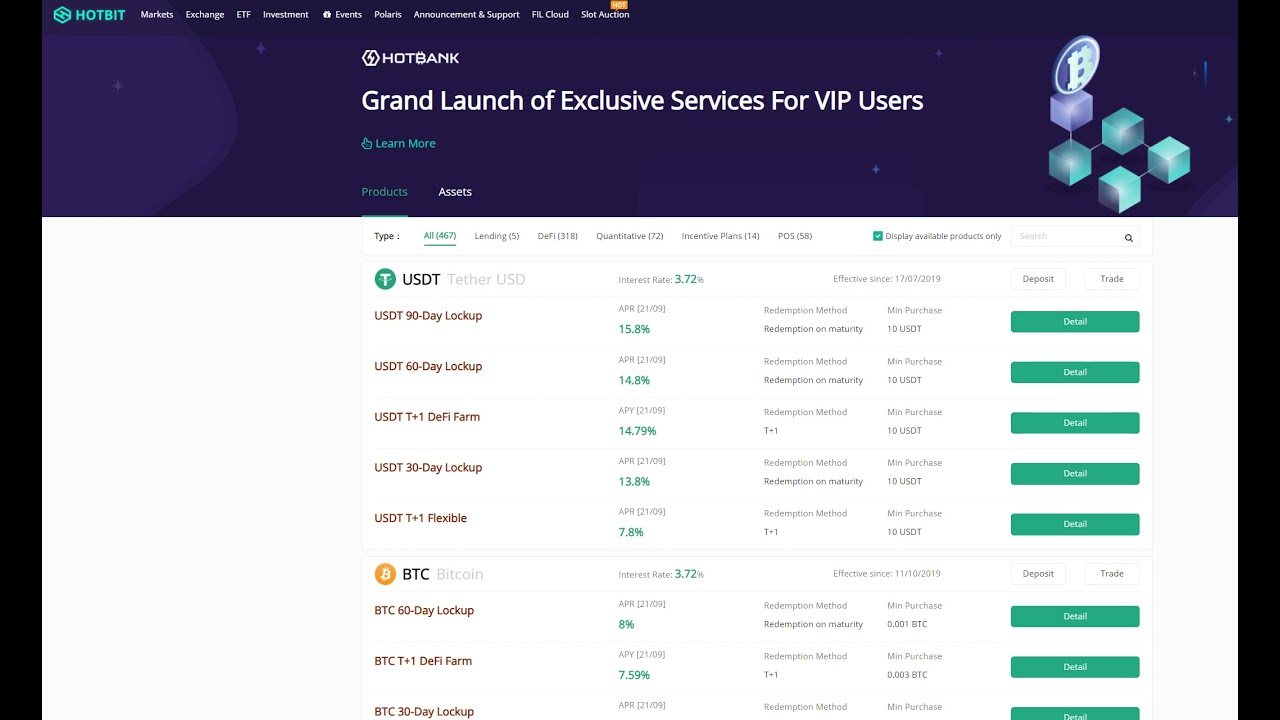The width and height of the screenshot is (1280, 720).
Task: Open the Exchange menu
Action: pyautogui.click(x=205, y=15)
